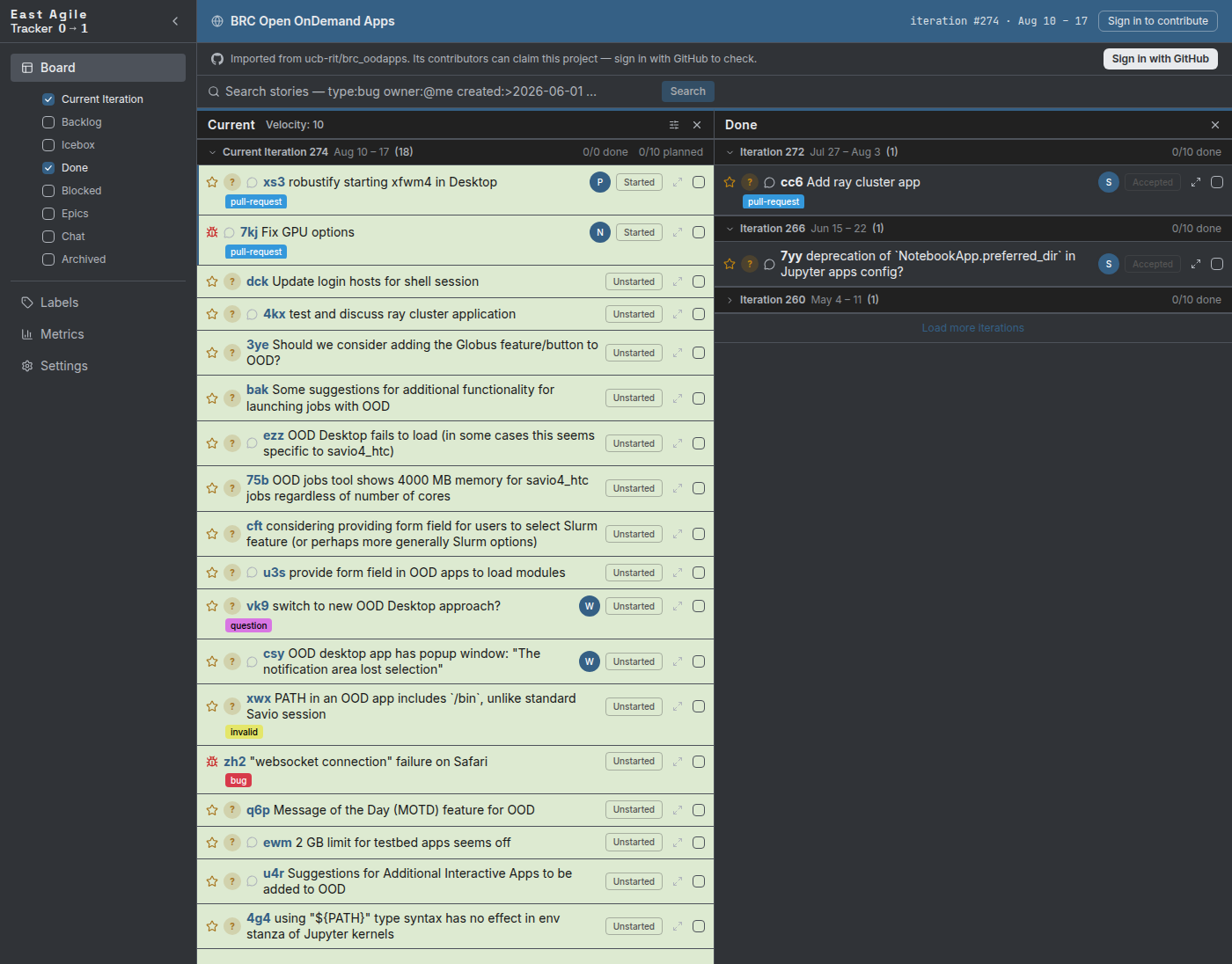Screen dimensions: 1232x964
Task: Open story link csy
Action: coord(274,654)
